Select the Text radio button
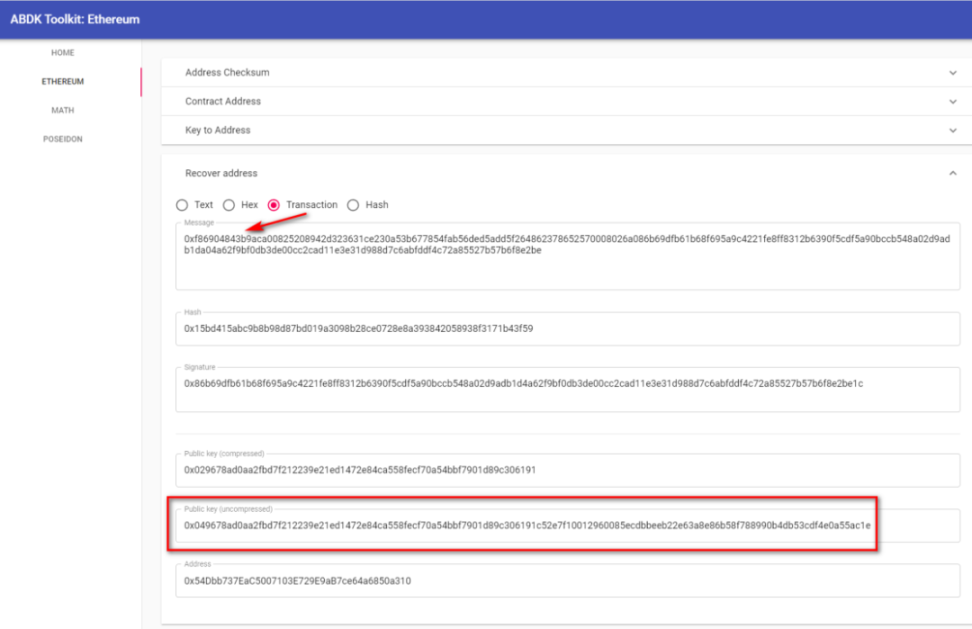The height and width of the screenshot is (629, 972). click(182, 205)
